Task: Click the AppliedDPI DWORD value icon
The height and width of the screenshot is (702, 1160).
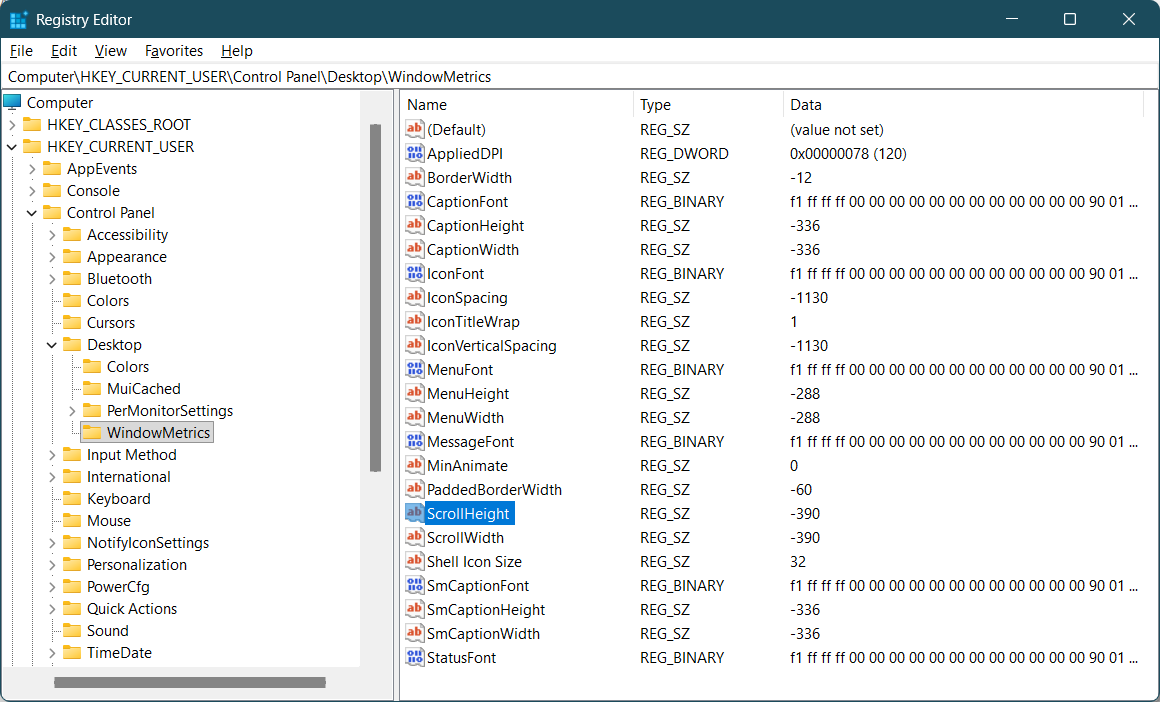Action: [415, 154]
